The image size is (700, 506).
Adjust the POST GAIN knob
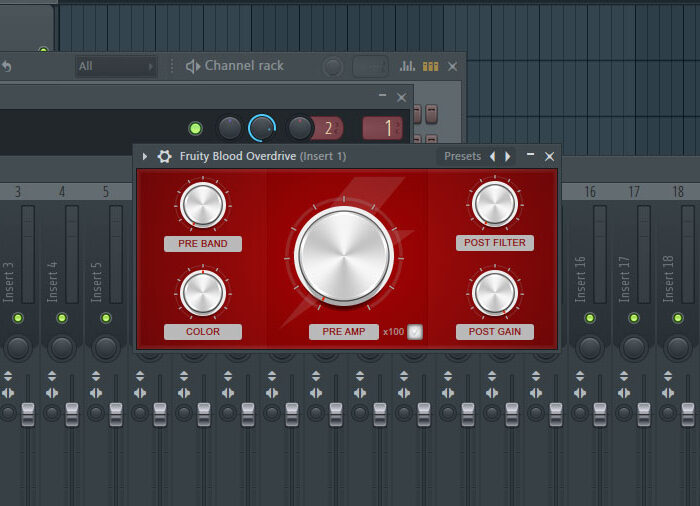[x=495, y=293]
